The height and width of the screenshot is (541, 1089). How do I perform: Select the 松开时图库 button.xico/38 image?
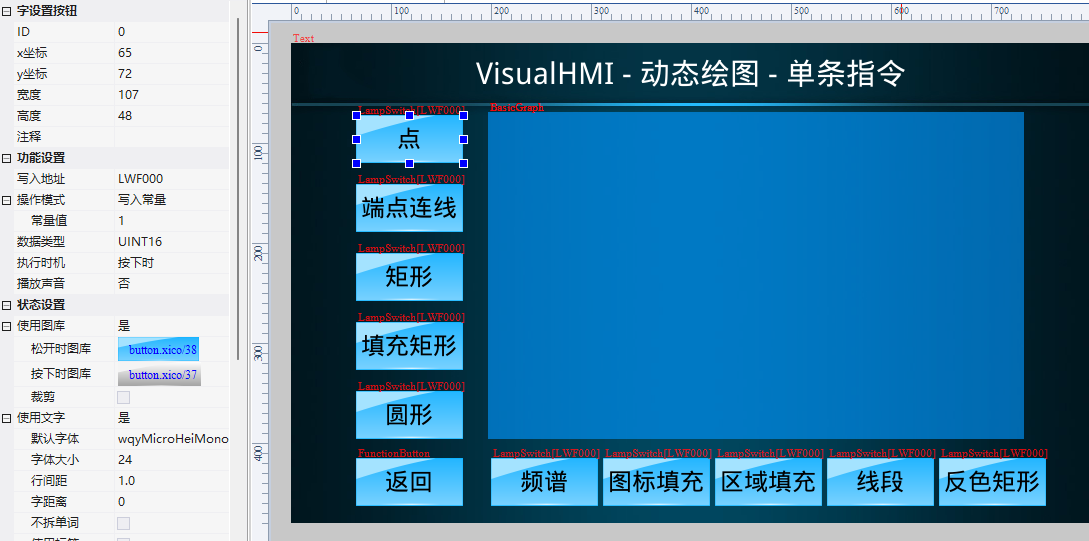point(158,349)
